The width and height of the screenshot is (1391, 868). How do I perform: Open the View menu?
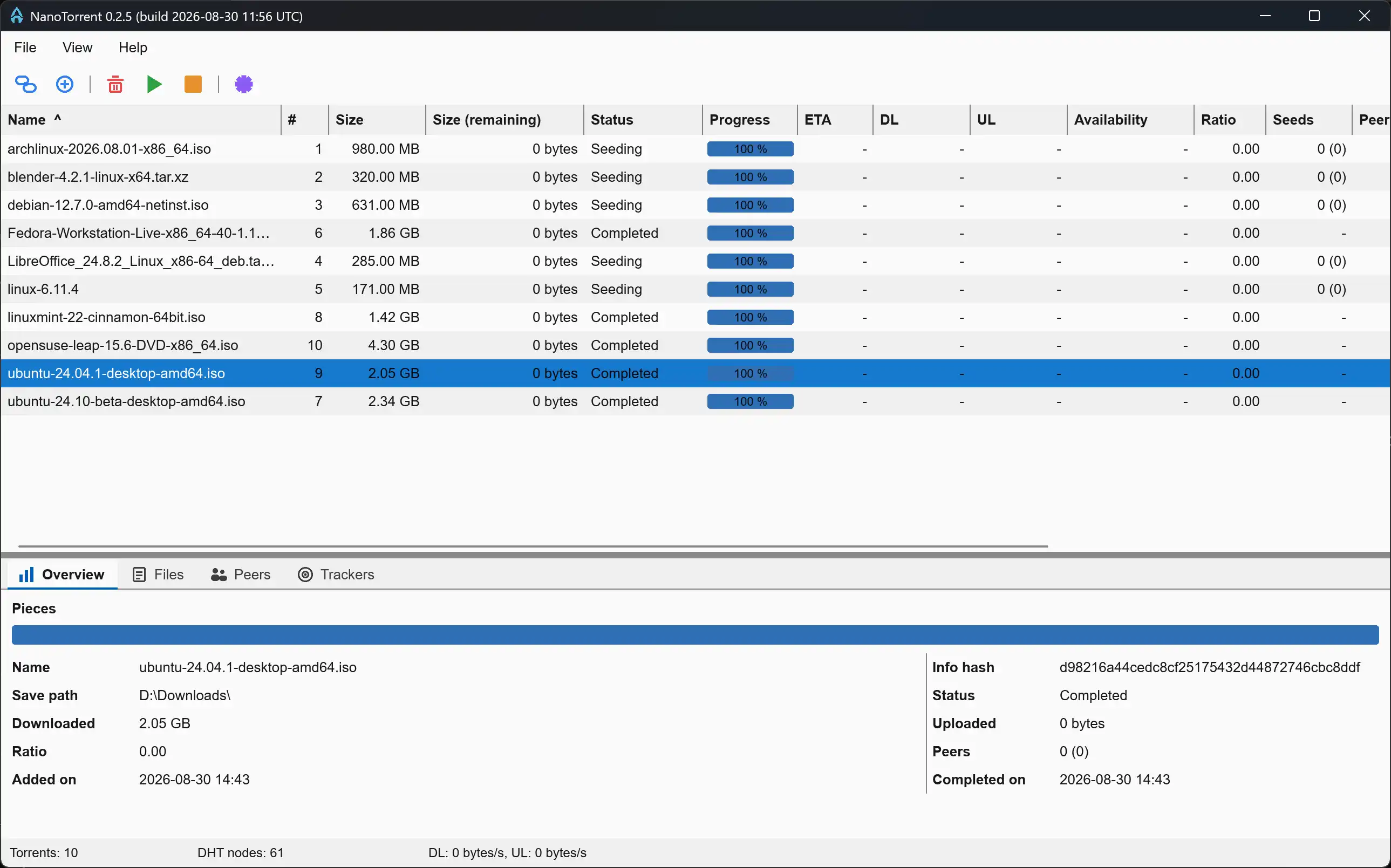point(78,47)
